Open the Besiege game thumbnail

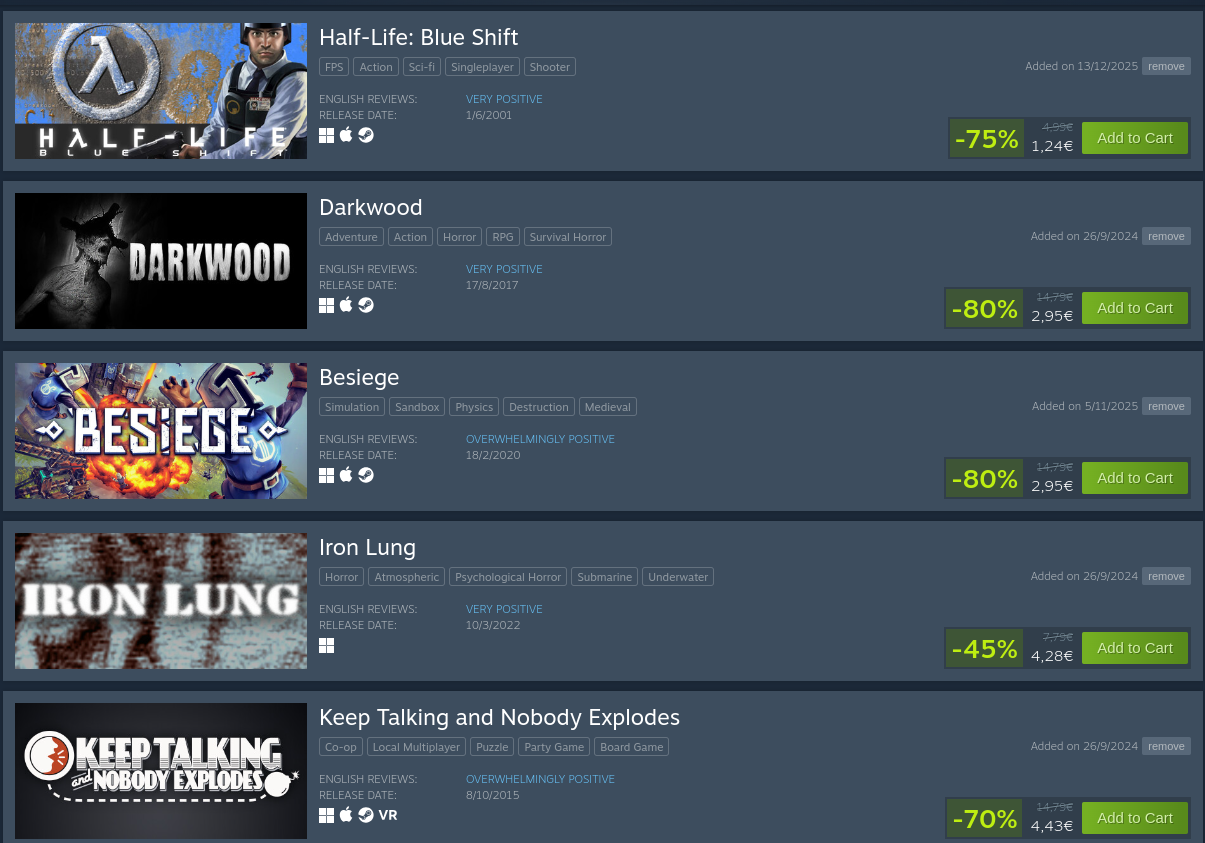pyautogui.click(x=161, y=431)
